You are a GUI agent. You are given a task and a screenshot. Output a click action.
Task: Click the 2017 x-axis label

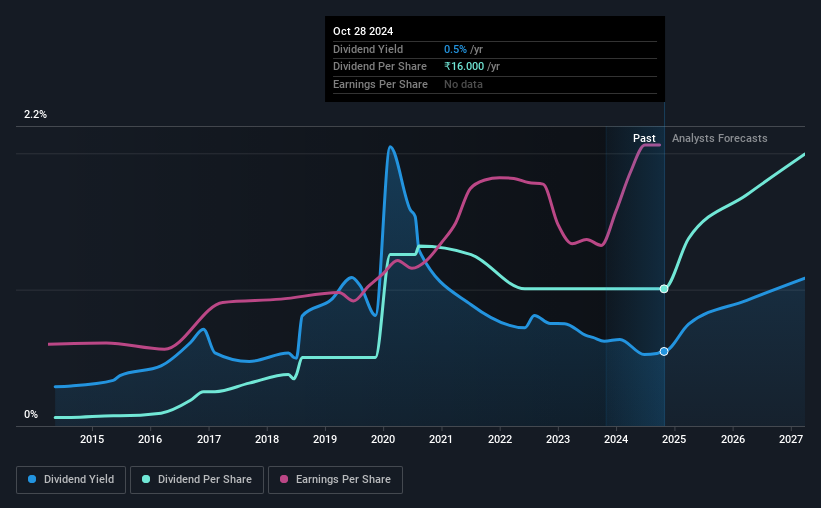tap(208, 439)
